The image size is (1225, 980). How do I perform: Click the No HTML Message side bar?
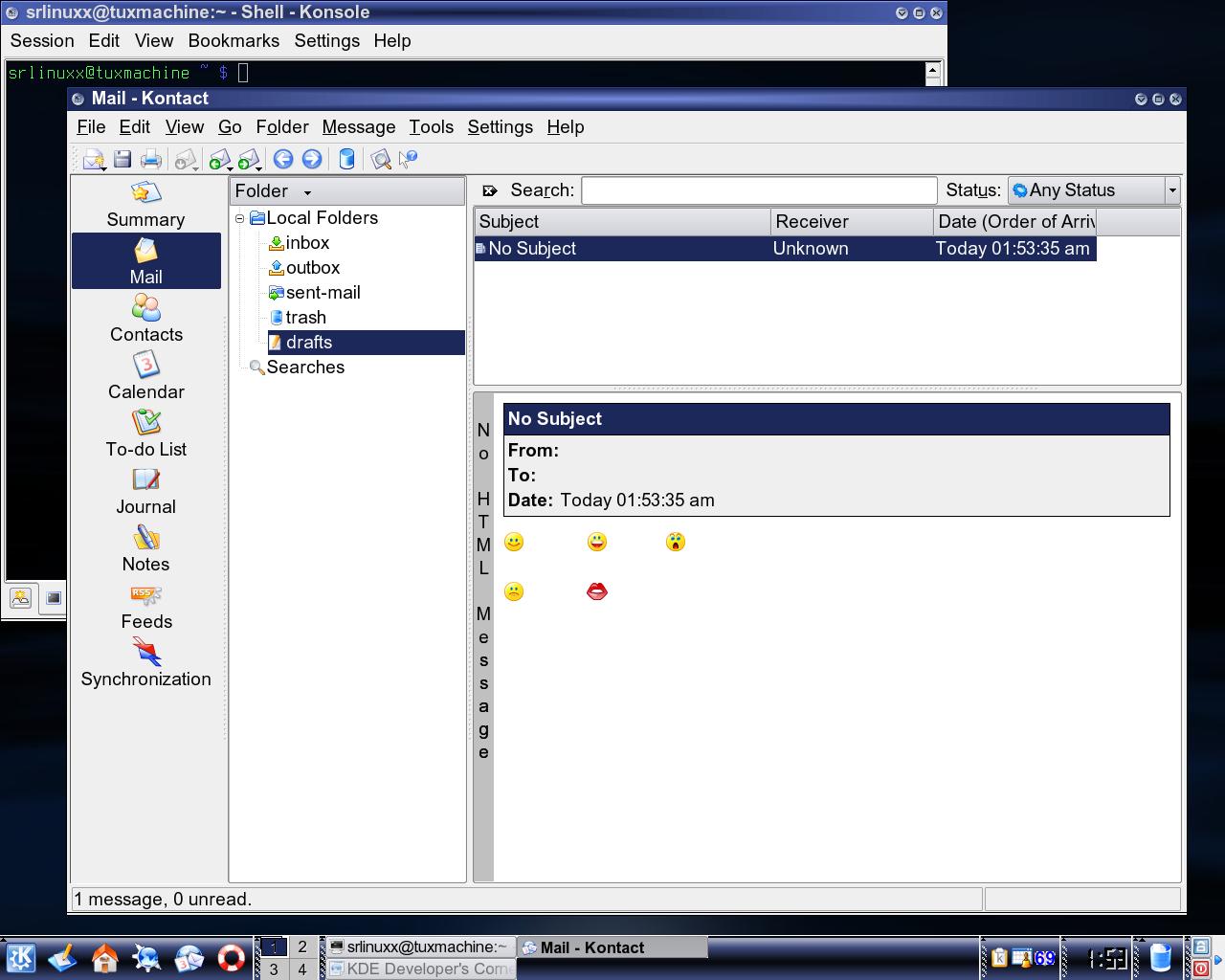click(483, 637)
